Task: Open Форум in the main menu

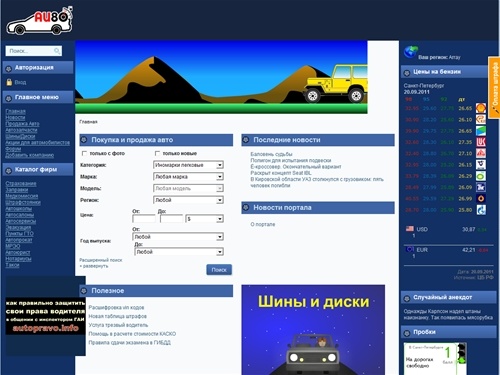Action: coord(13,149)
